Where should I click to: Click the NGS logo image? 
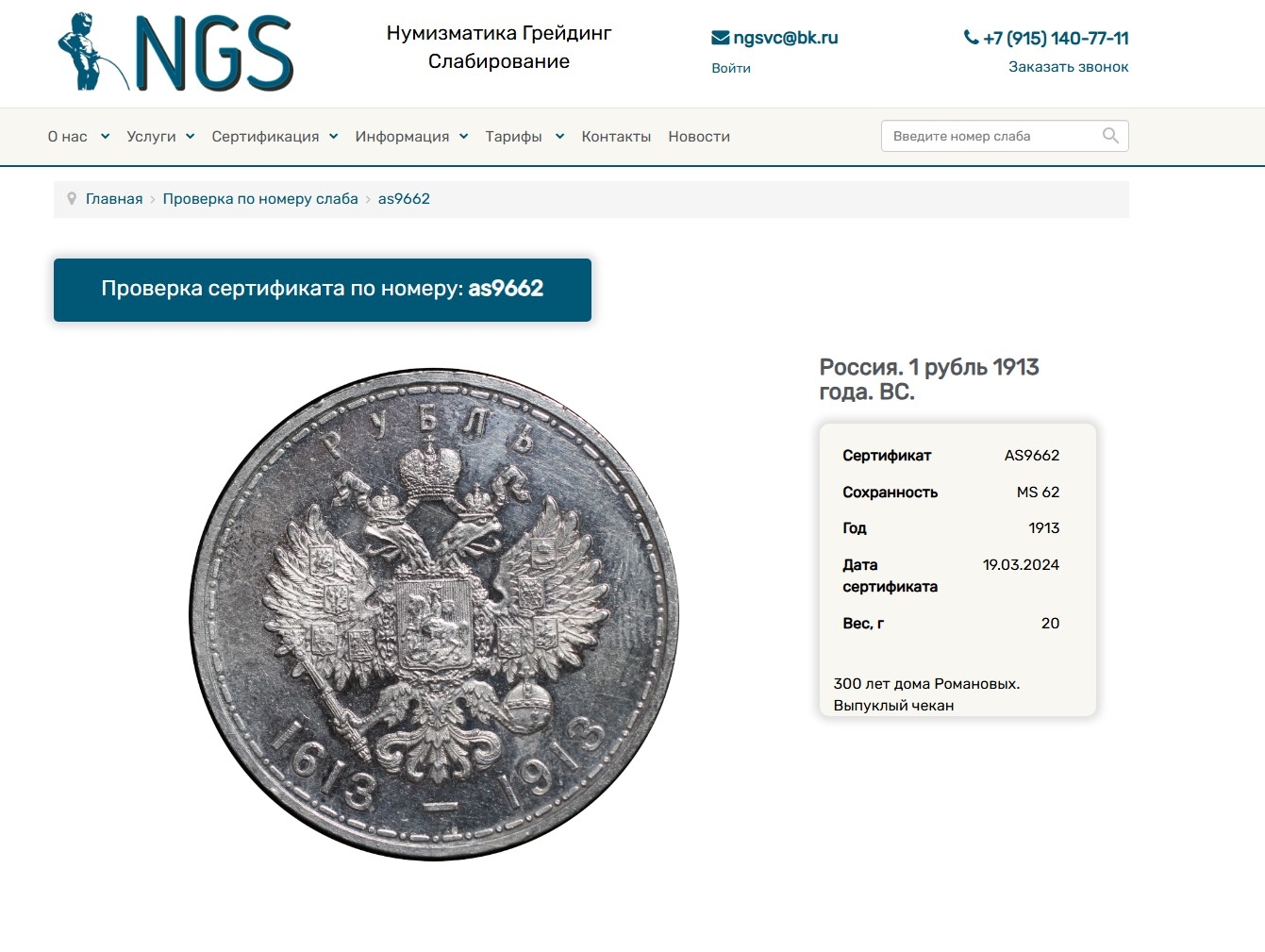point(175,52)
